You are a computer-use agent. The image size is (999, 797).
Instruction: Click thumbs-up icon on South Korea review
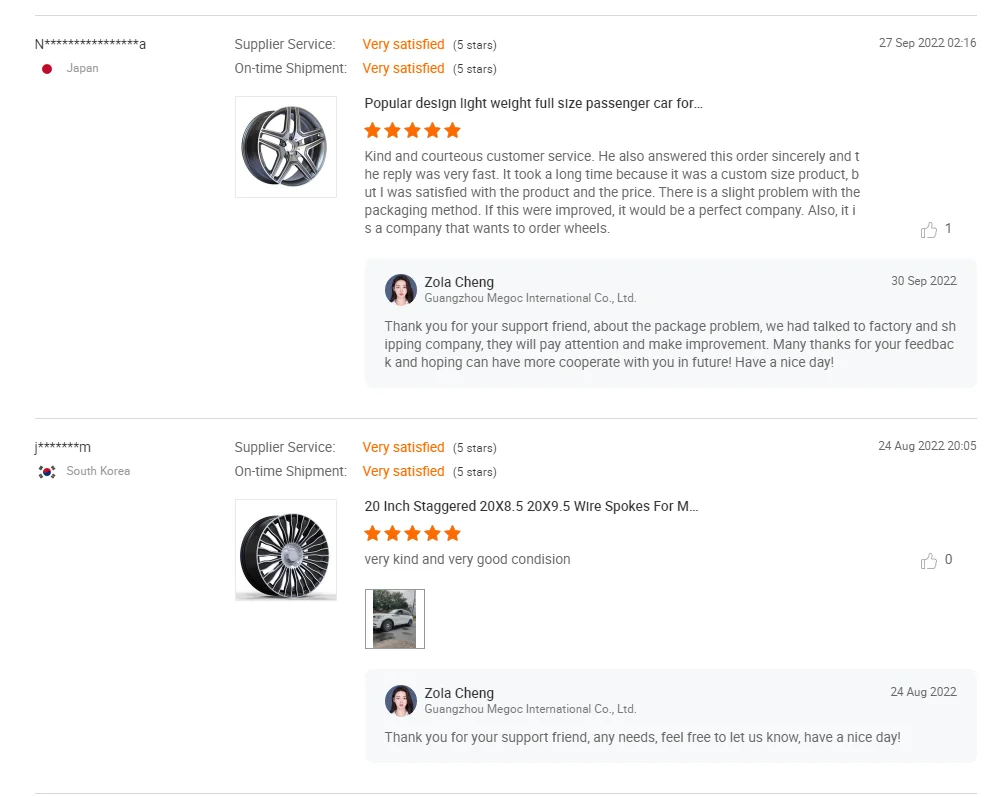(929, 561)
